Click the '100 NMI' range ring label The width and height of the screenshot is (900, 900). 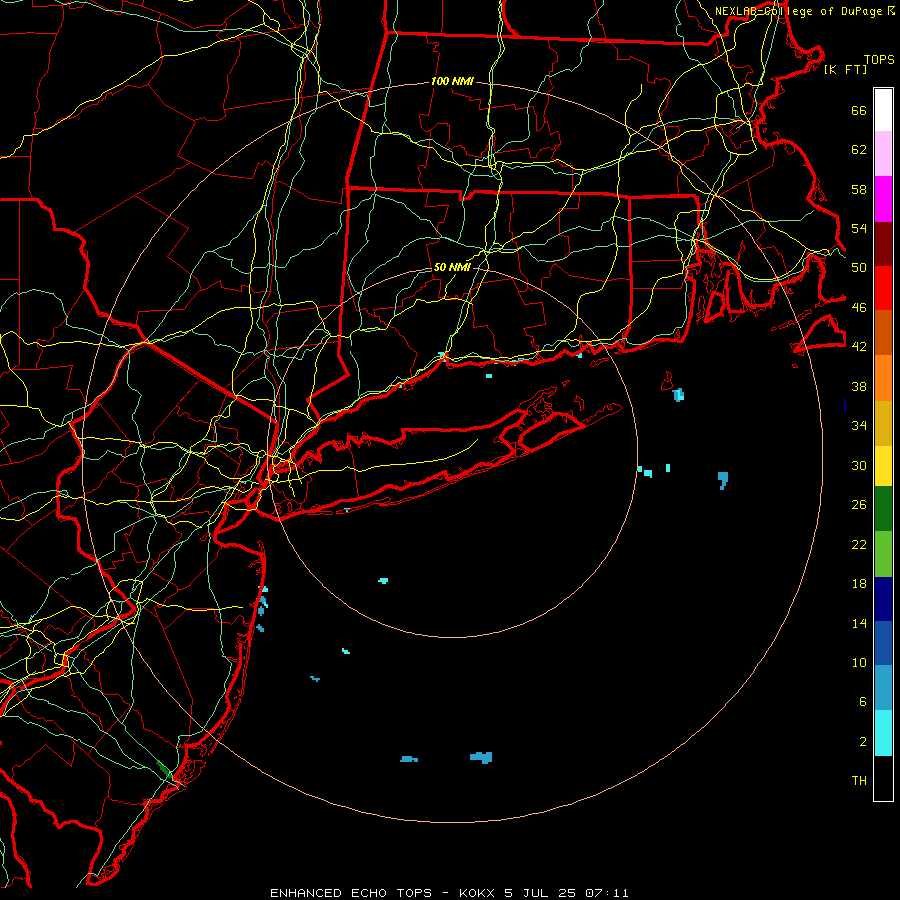(452, 81)
